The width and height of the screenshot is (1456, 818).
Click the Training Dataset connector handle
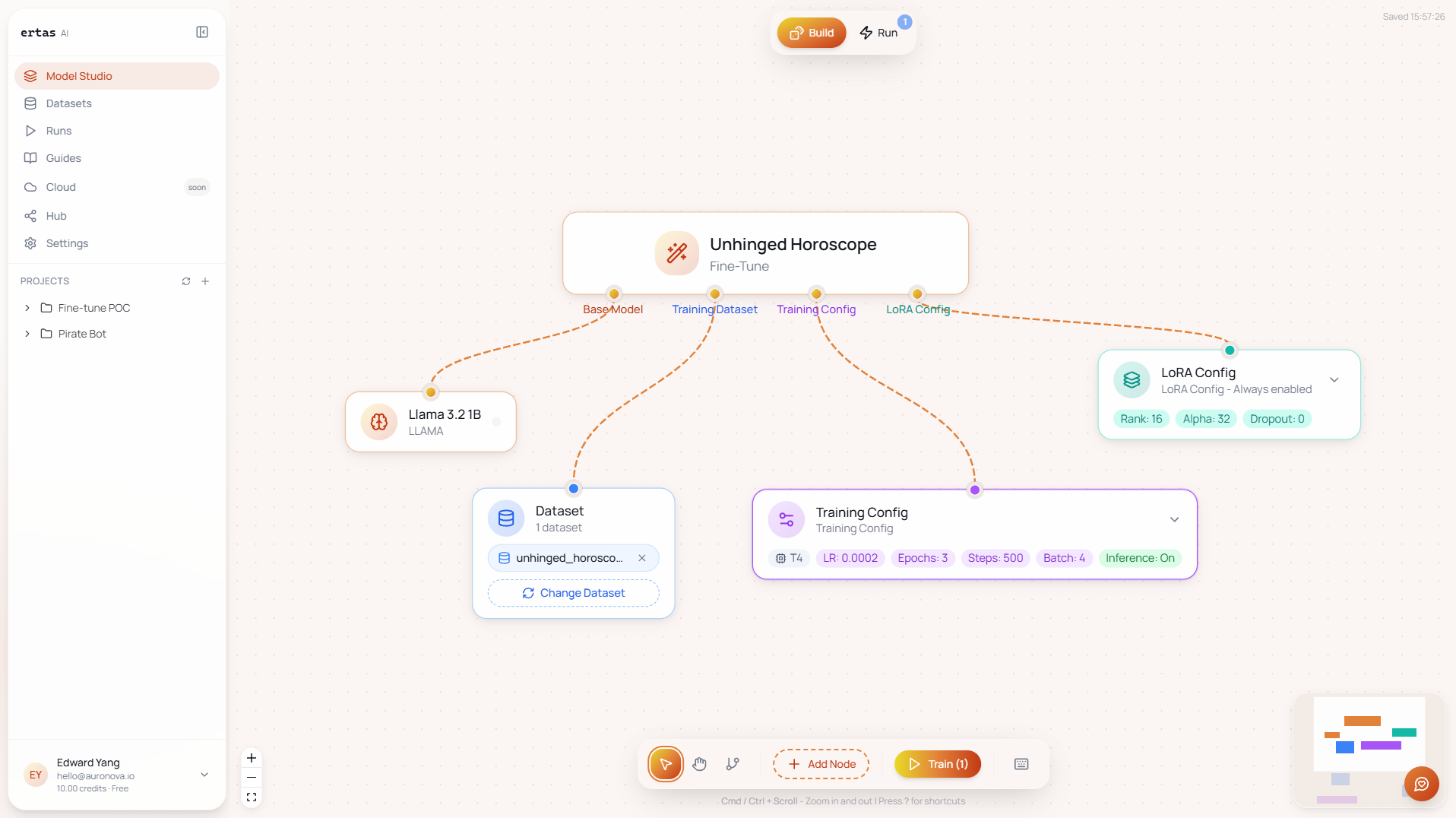tap(715, 294)
